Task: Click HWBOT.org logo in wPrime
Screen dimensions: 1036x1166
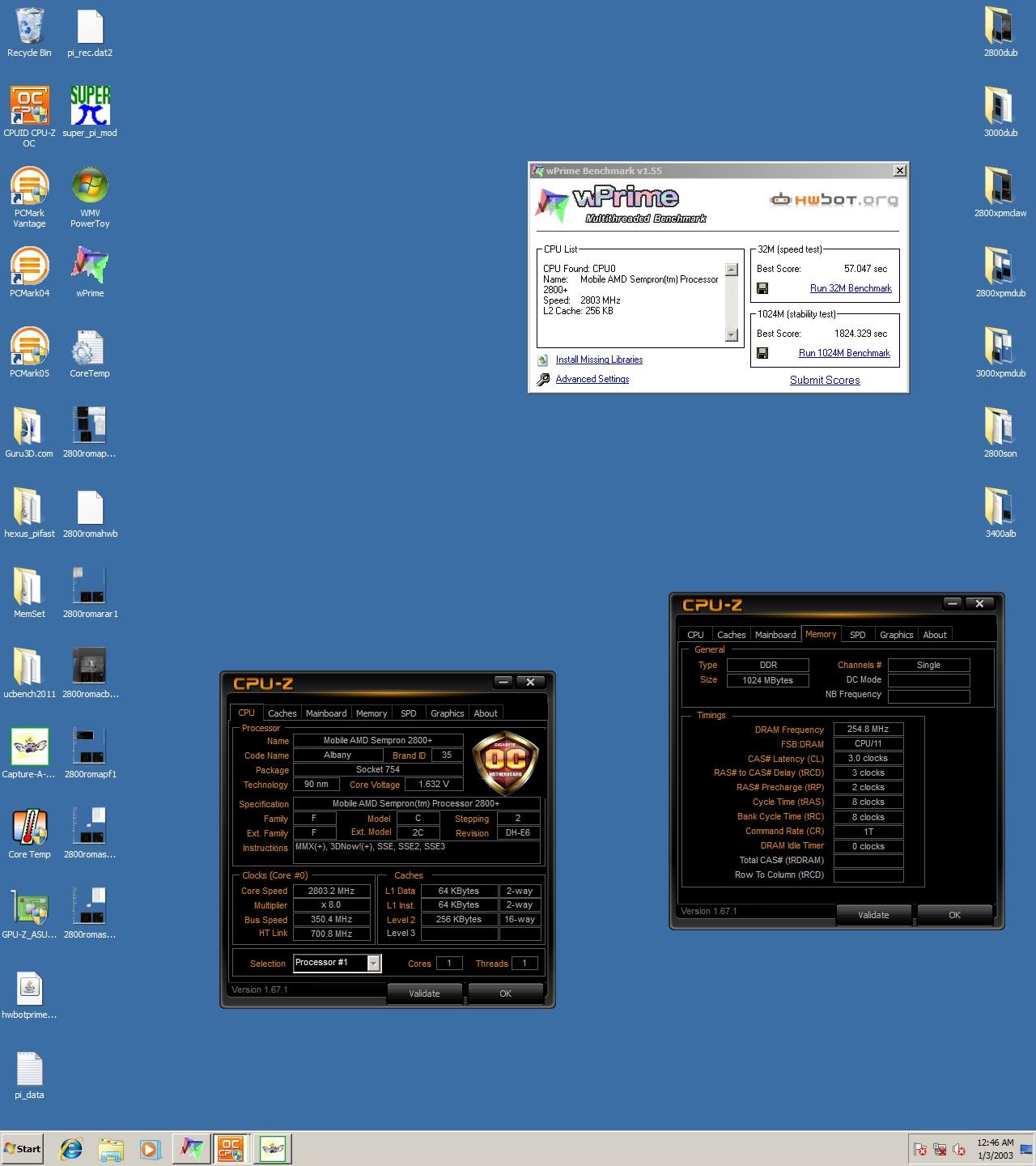Action: (x=834, y=200)
